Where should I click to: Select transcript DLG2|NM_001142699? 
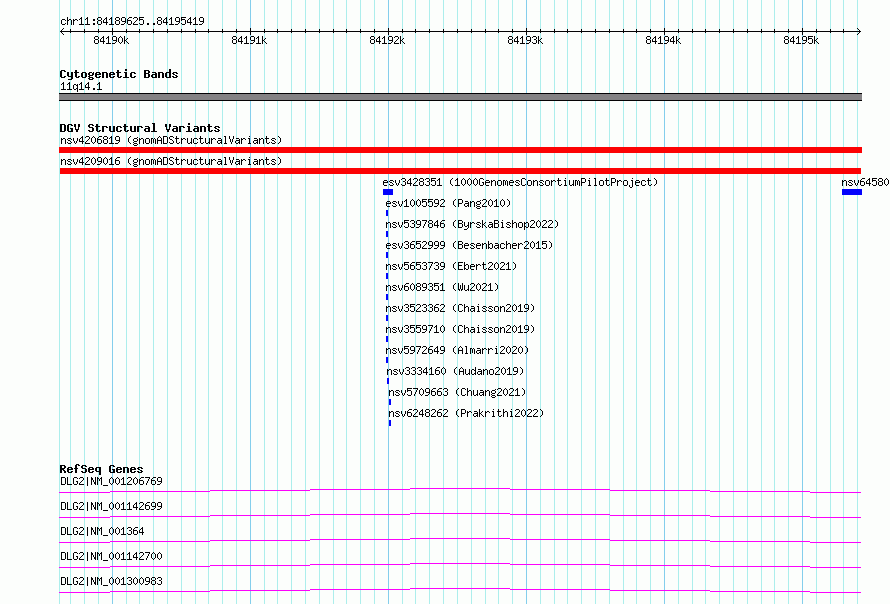tap(111, 506)
